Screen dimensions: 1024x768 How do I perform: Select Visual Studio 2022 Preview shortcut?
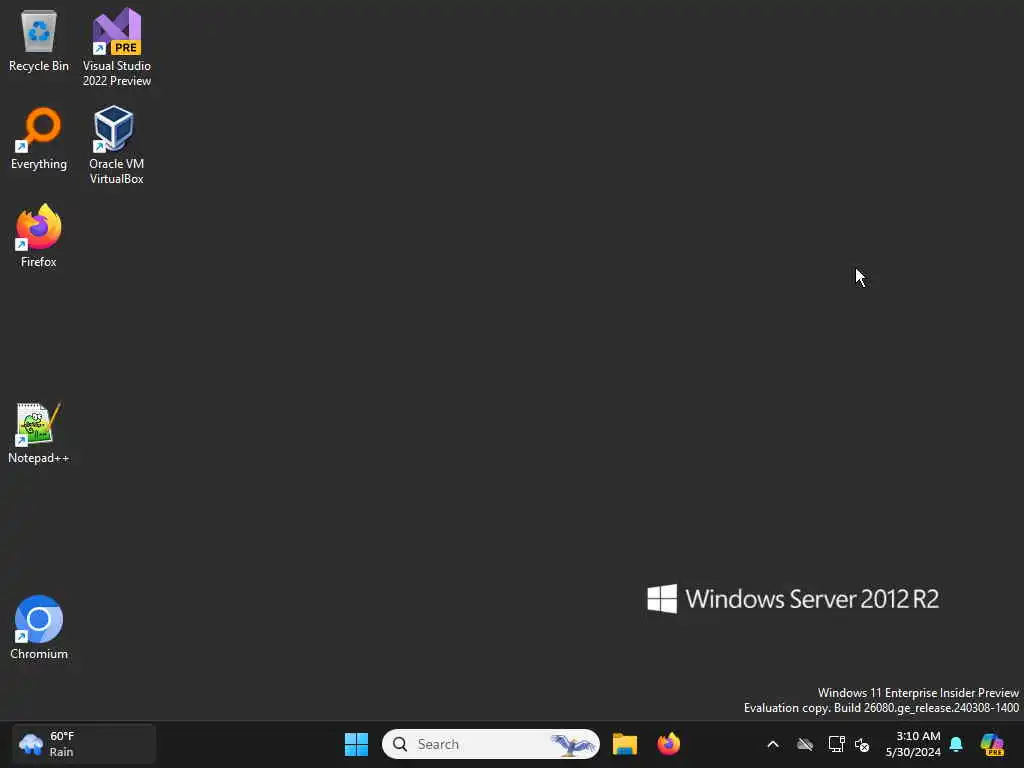pyautogui.click(x=117, y=47)
